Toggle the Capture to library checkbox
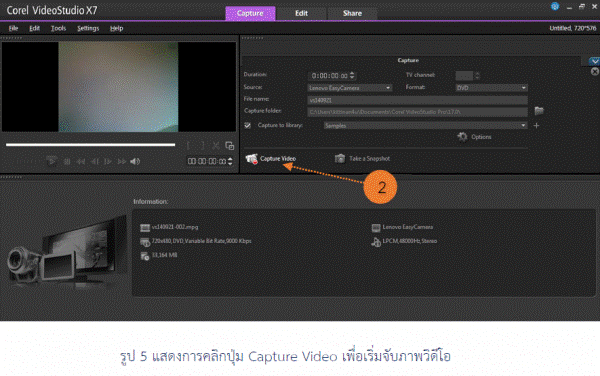This screenshot has height=376, width=600. click(248, 125)
